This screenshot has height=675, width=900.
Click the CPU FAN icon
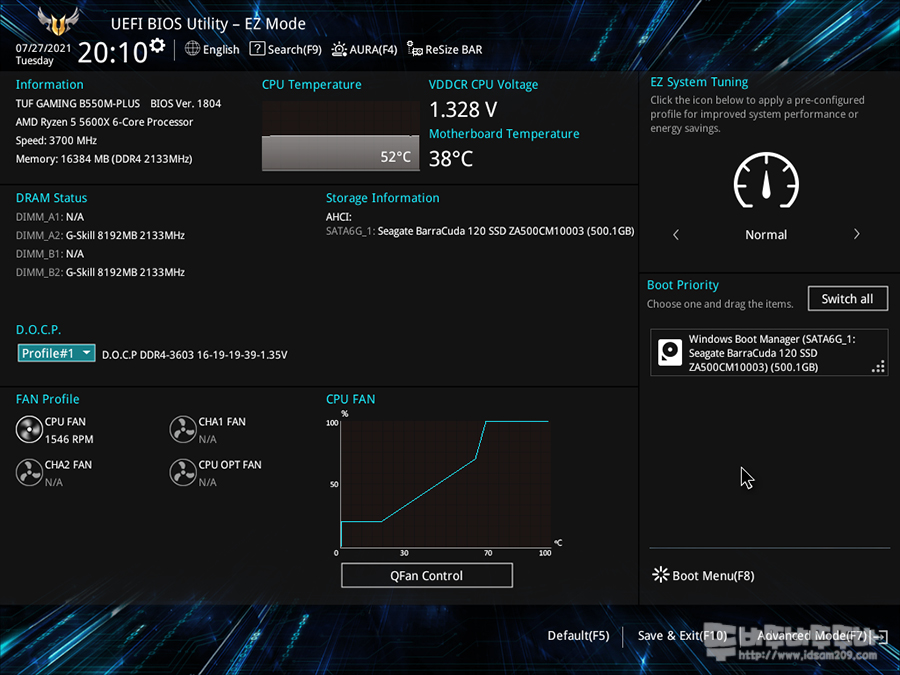click(x=29, y=429)
